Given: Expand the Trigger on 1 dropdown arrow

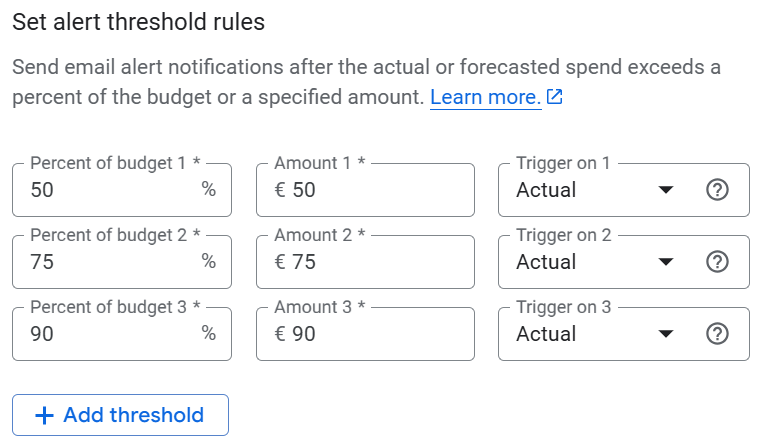Looking at the screenshot, I should click(666, 190).
